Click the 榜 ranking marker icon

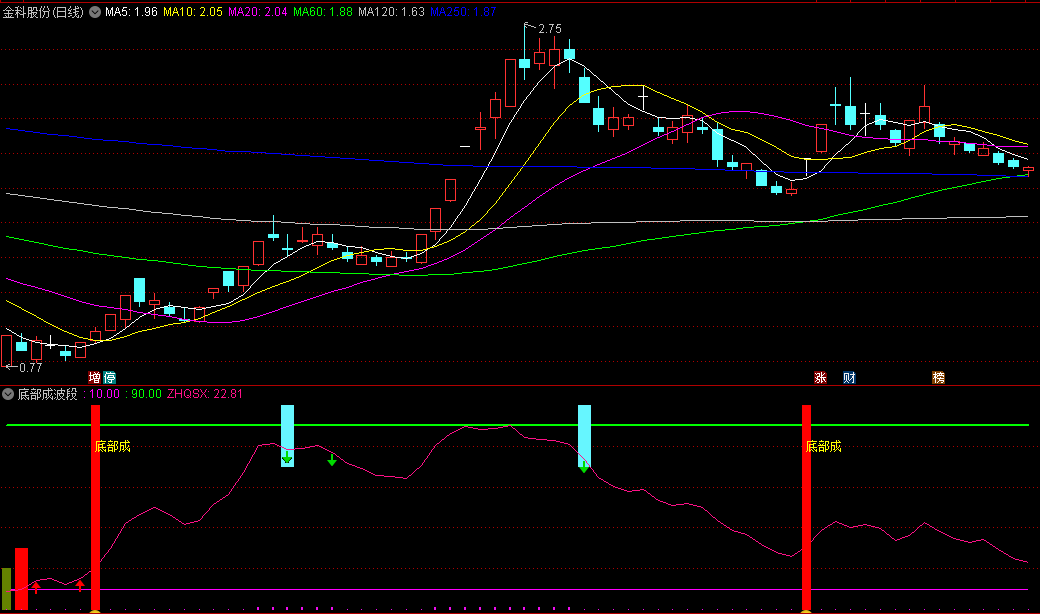point(939,377)
